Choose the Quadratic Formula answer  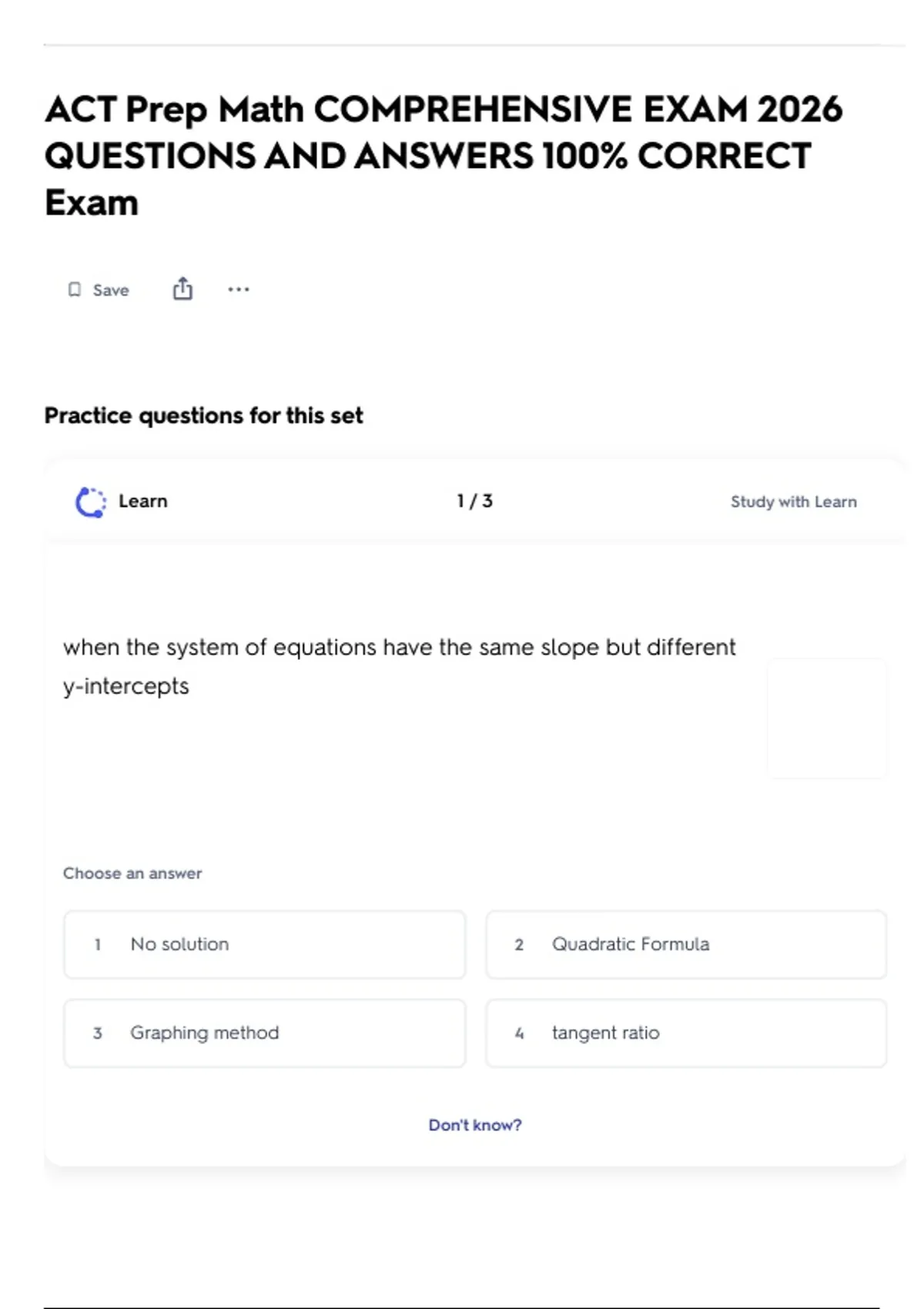click(685, 945)
